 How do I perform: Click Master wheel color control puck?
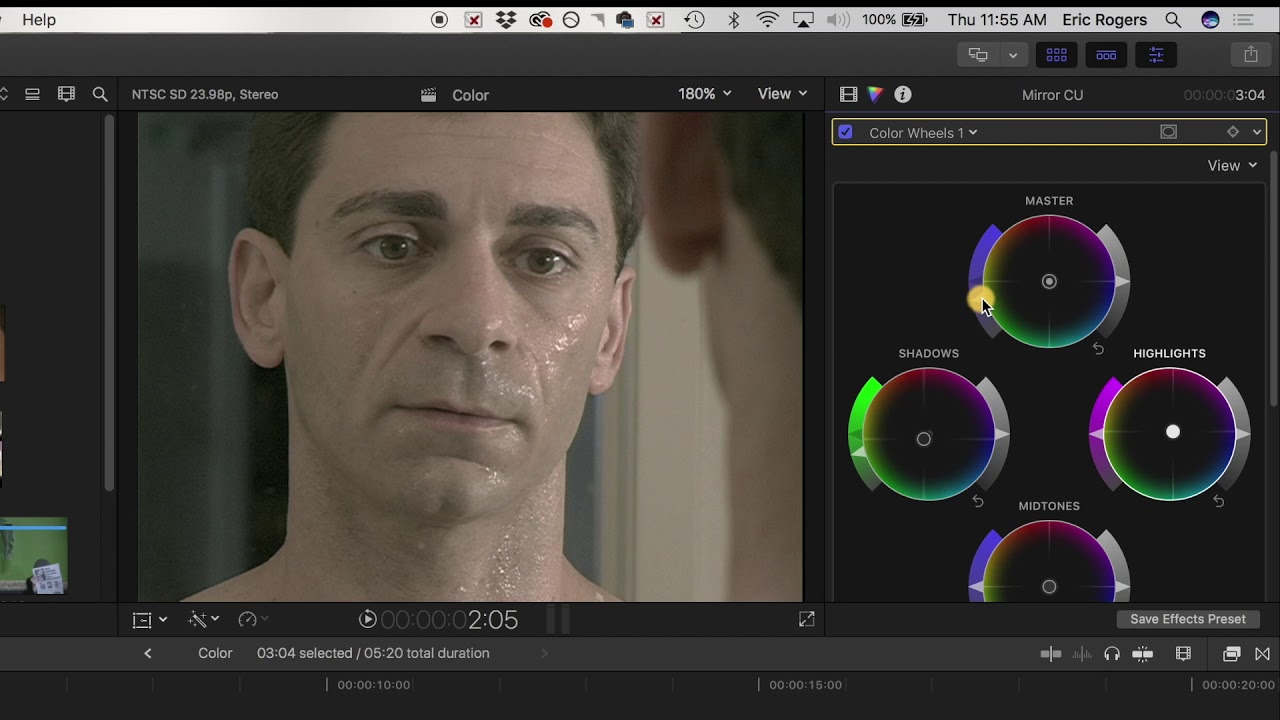click(x=1049, y=282)
